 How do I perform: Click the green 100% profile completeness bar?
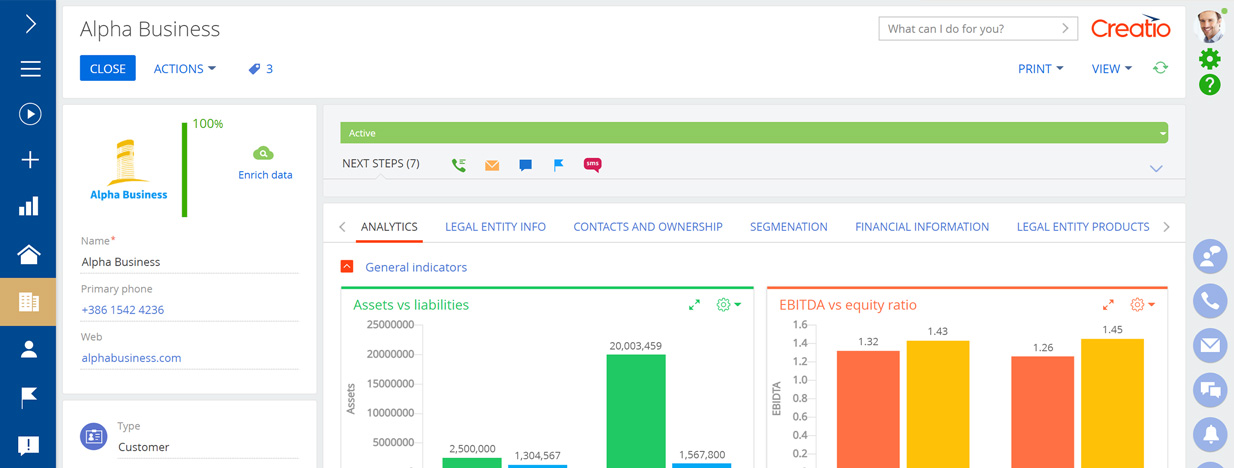[185, 170]
